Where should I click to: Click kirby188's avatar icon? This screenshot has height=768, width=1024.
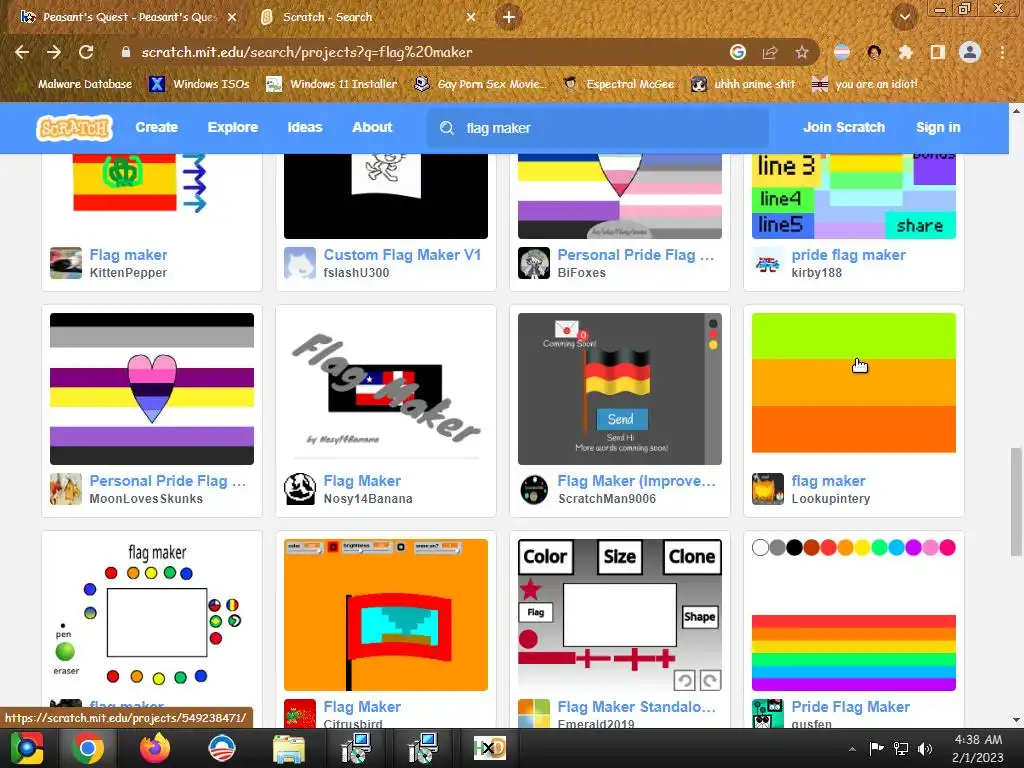tap(768, 263)
